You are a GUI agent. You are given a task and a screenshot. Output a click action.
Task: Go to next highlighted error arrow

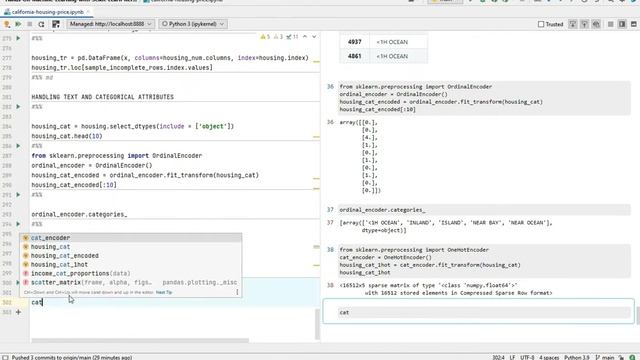[314, 37]
